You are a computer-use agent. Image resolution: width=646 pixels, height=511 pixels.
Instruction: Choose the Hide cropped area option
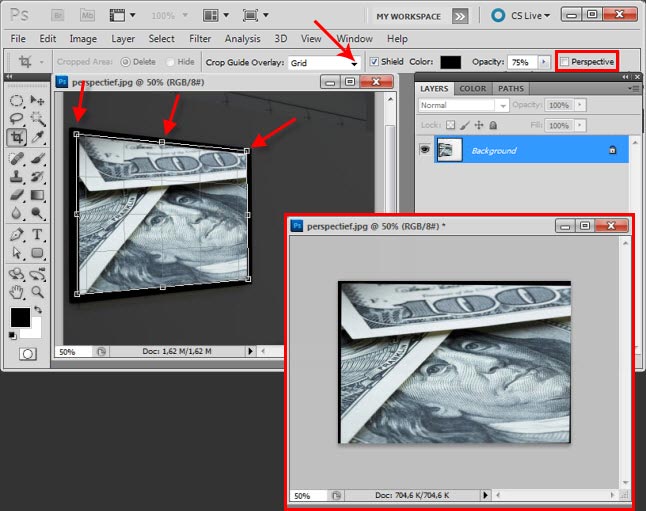170,62
